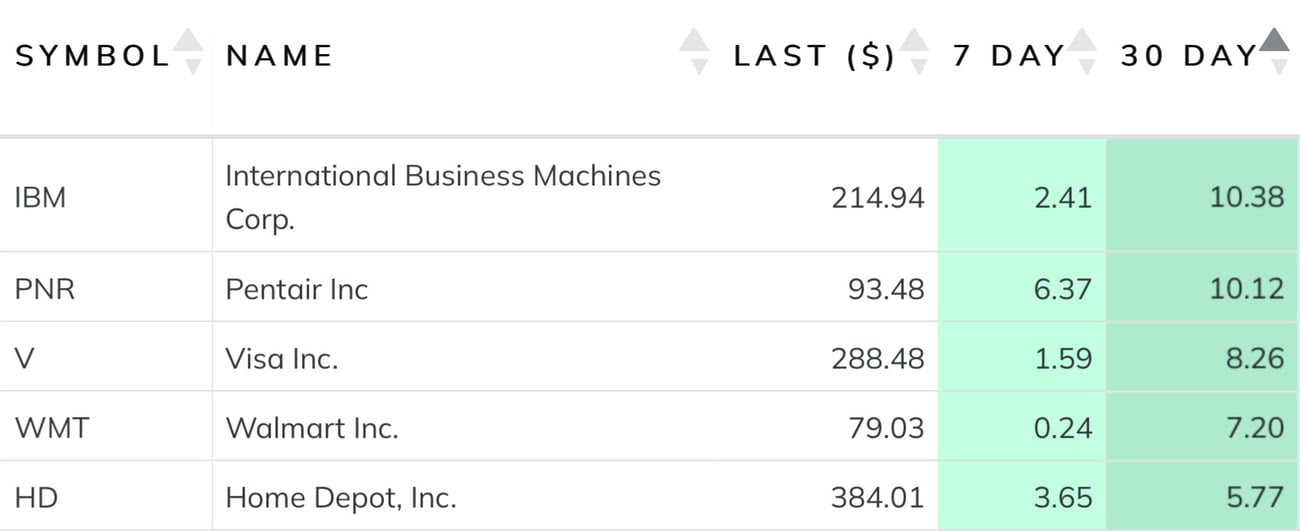Sort 30 DAY column descending arrow
The height and width of the screenshot is (531, 1300).
coord(1278,66)
